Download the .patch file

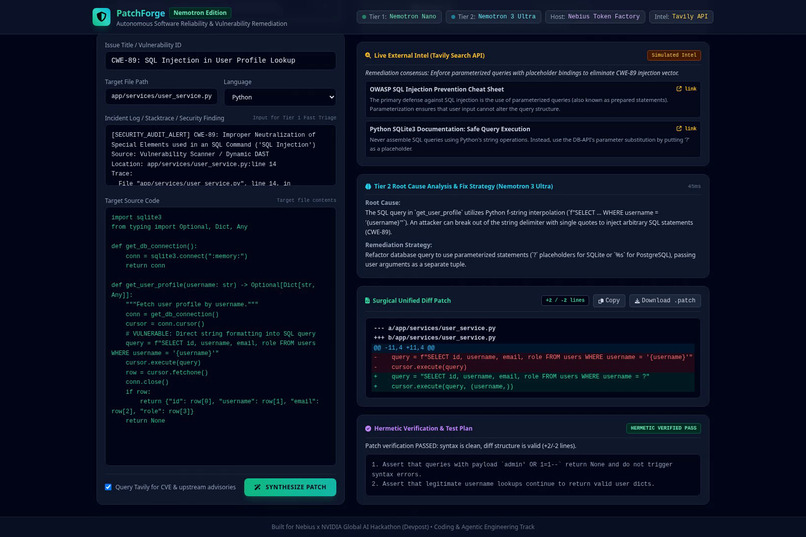[665, 301]
